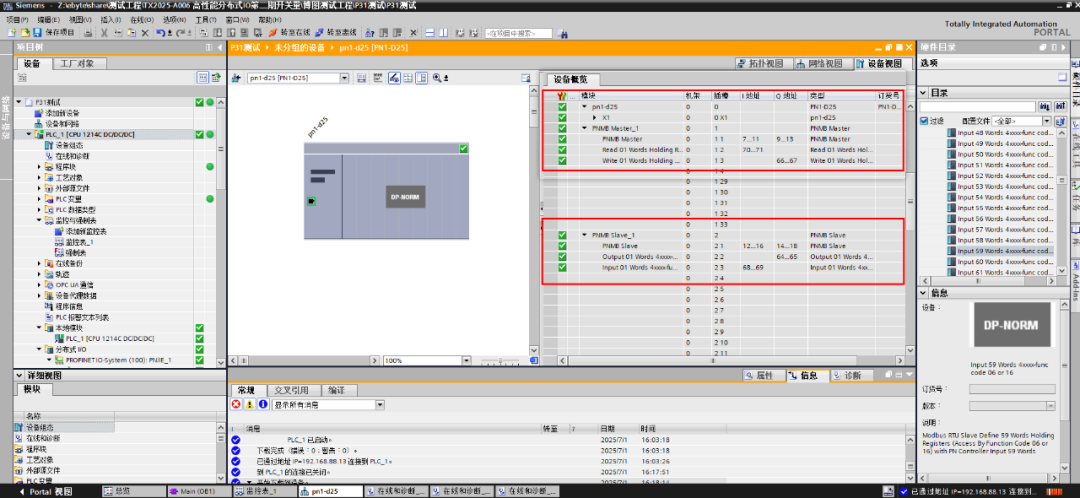Switch to 网络视图 tab
Viewport: 1080px width, 498px height.
pyautogui.click(x=820, y=63)
